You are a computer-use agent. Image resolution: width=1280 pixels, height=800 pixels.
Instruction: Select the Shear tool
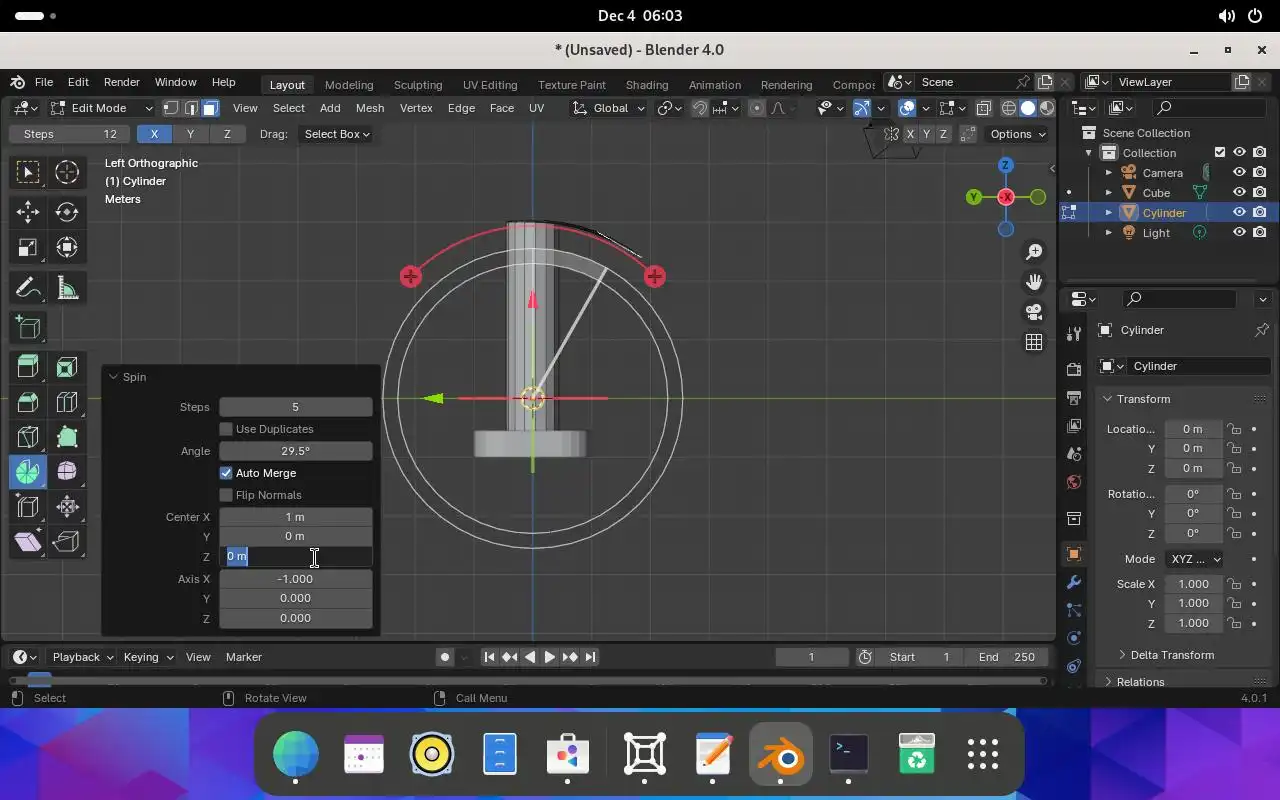click(x=28, y=542)
